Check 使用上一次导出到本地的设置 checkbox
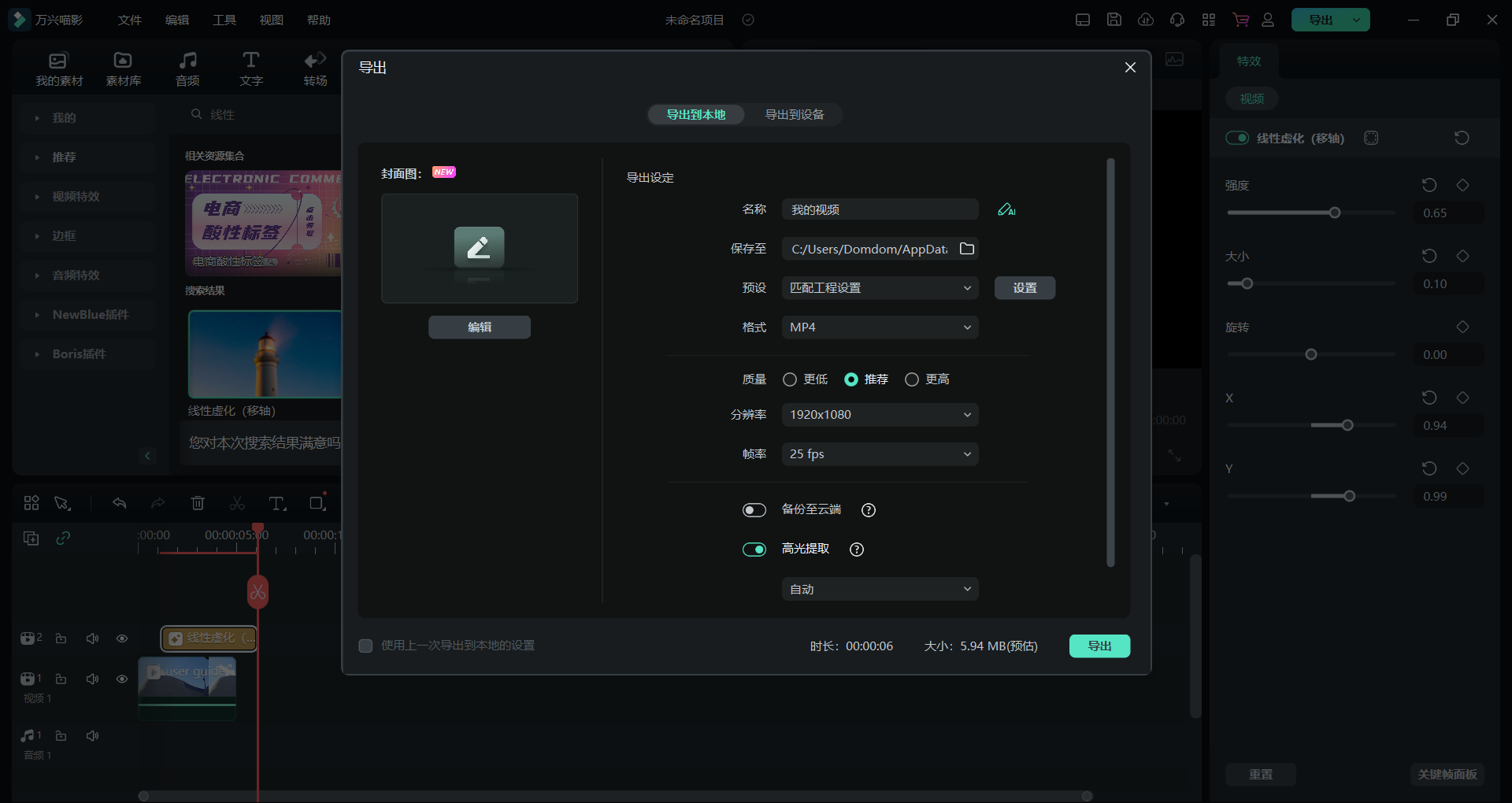This screenshot has width=1512, height=803. click(365, 646)
